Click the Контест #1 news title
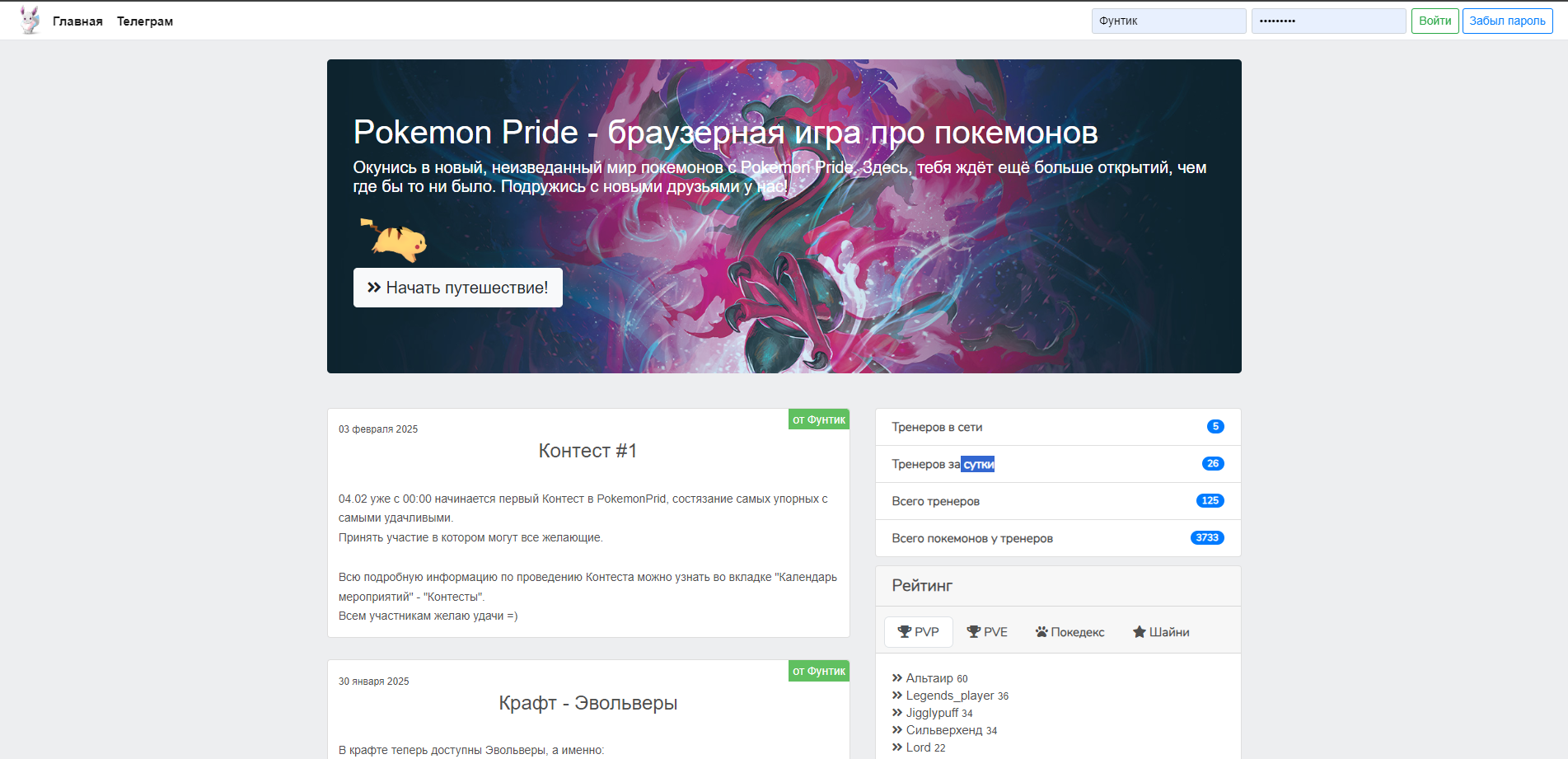Viewport: 1568px width, 759px height. pyautogui.click(x=587, y=451)
